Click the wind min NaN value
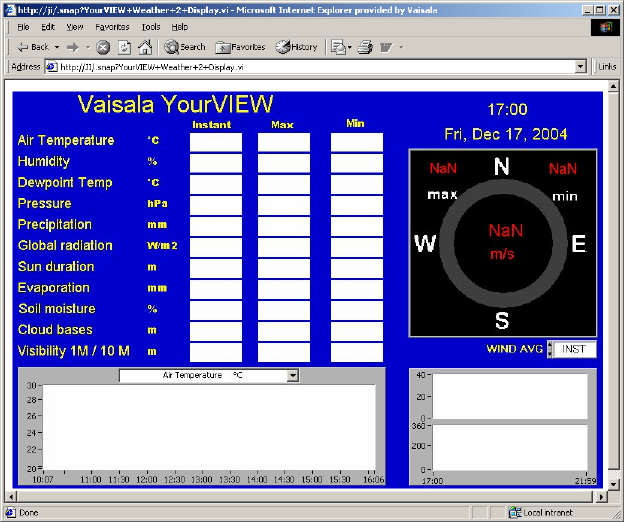The height and width of the screenshot is (522, 624). pos(563,169)
